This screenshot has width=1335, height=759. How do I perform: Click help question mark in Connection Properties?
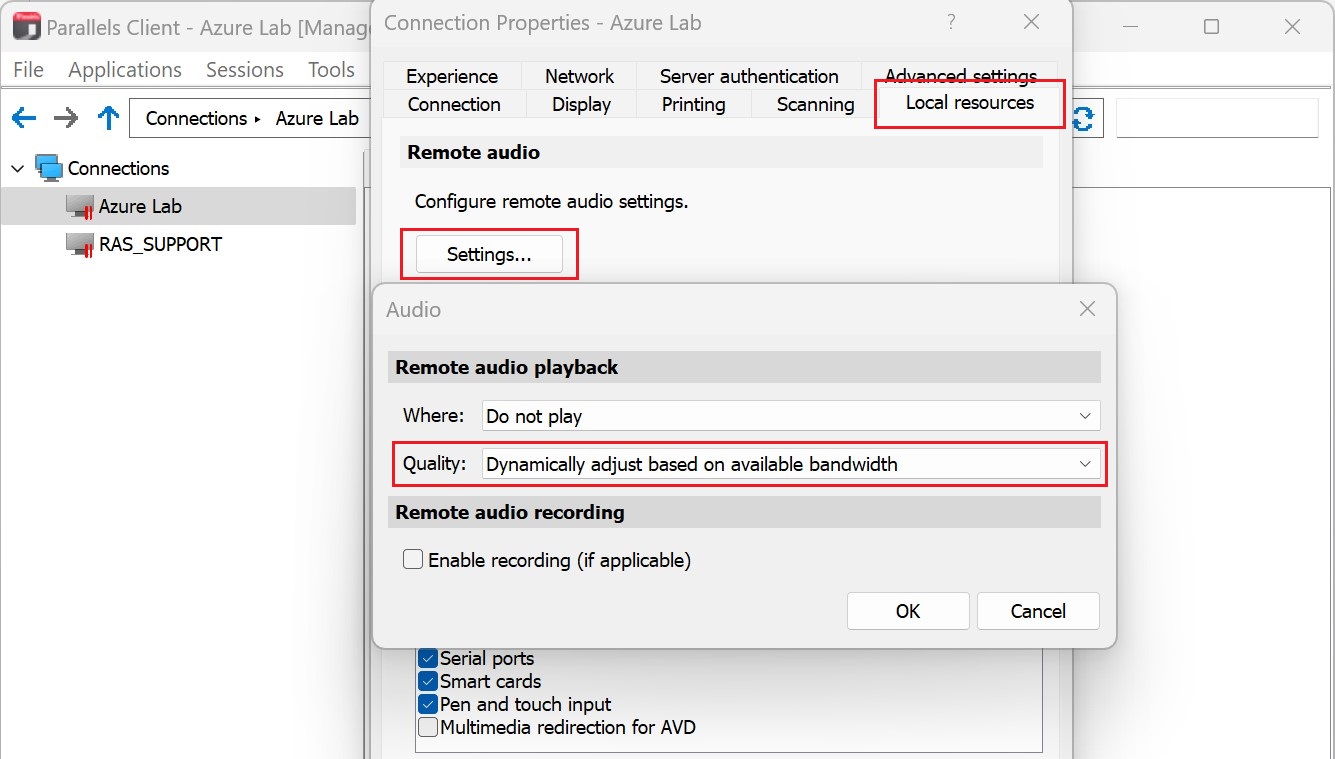(x=951, y=22)
